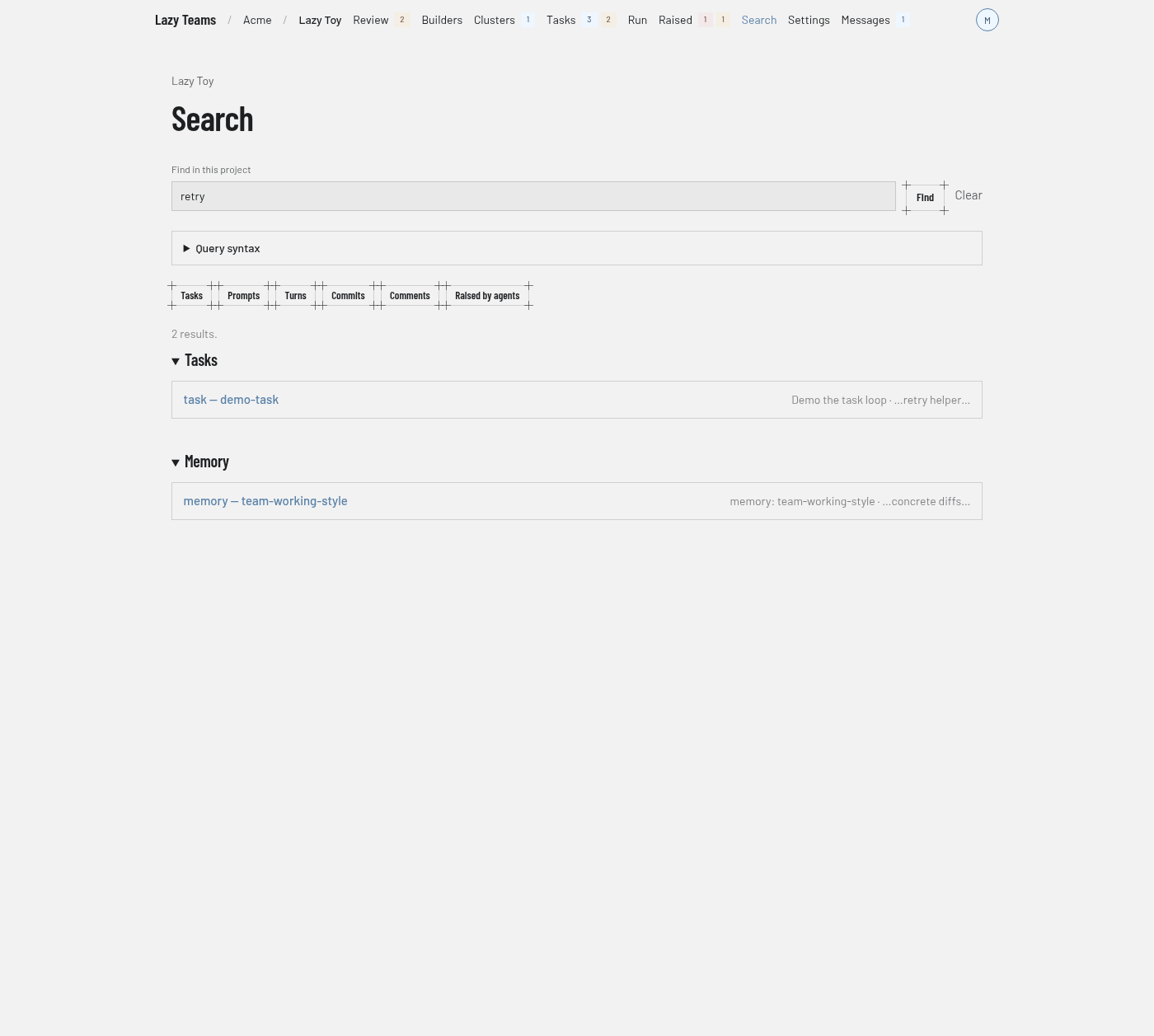The image size is (1154, 1036).
Task: Open the Tasks tab in top navigation
Action: 561,20
